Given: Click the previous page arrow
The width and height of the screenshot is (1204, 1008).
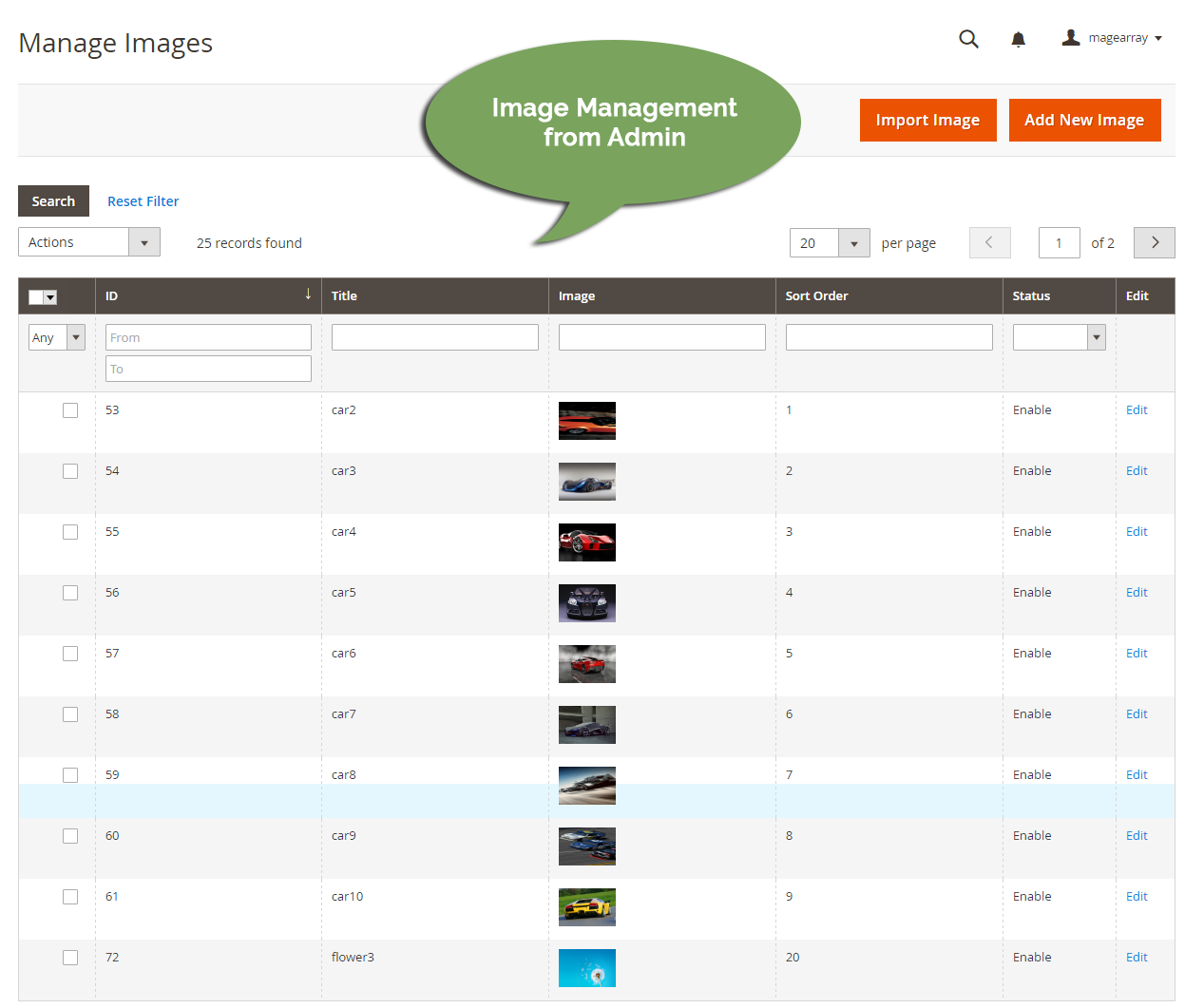Looking at the screenshot, I should (x=989, y=242).
